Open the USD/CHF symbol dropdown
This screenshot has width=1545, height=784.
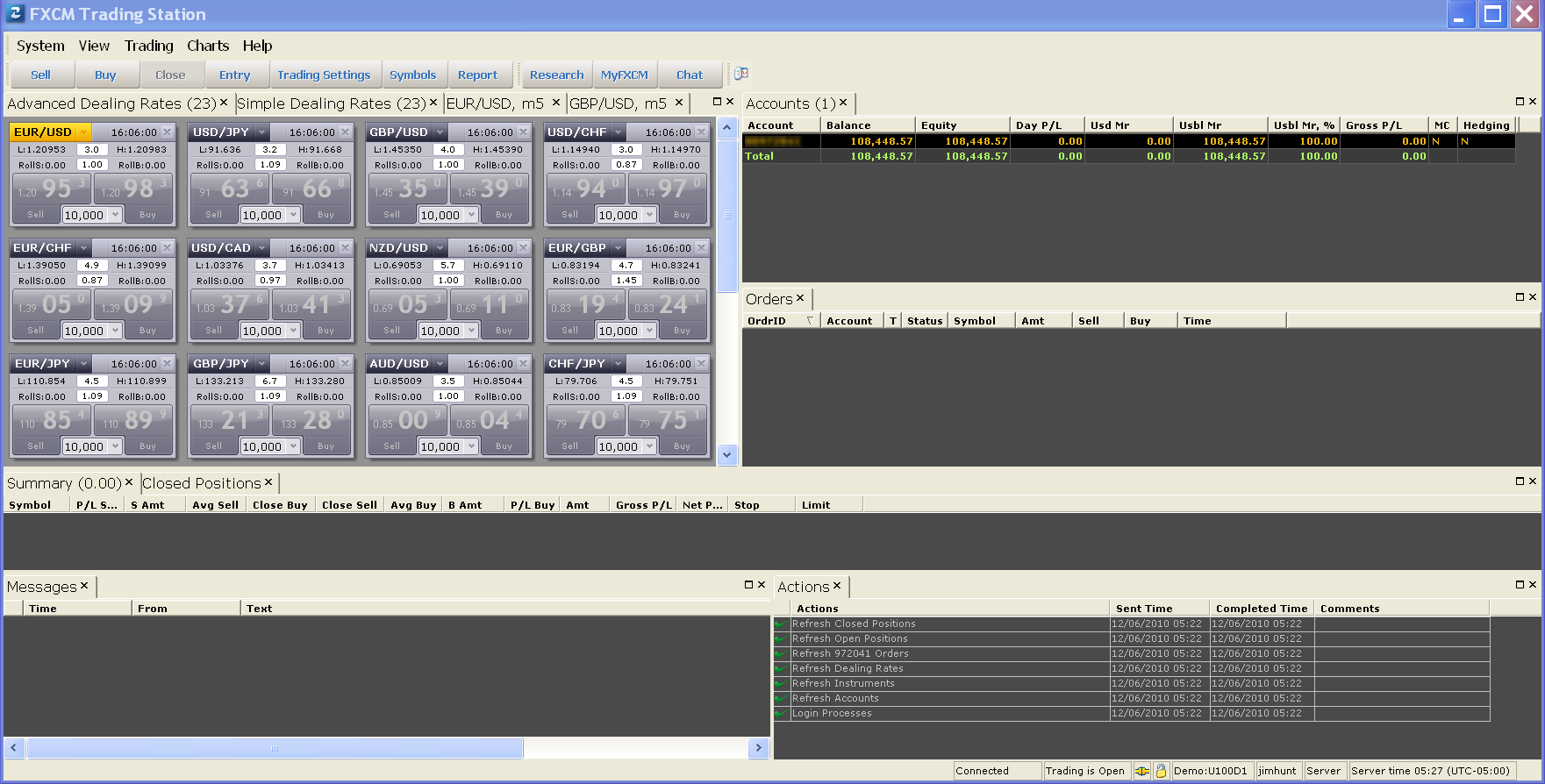[x=618, y=132]
